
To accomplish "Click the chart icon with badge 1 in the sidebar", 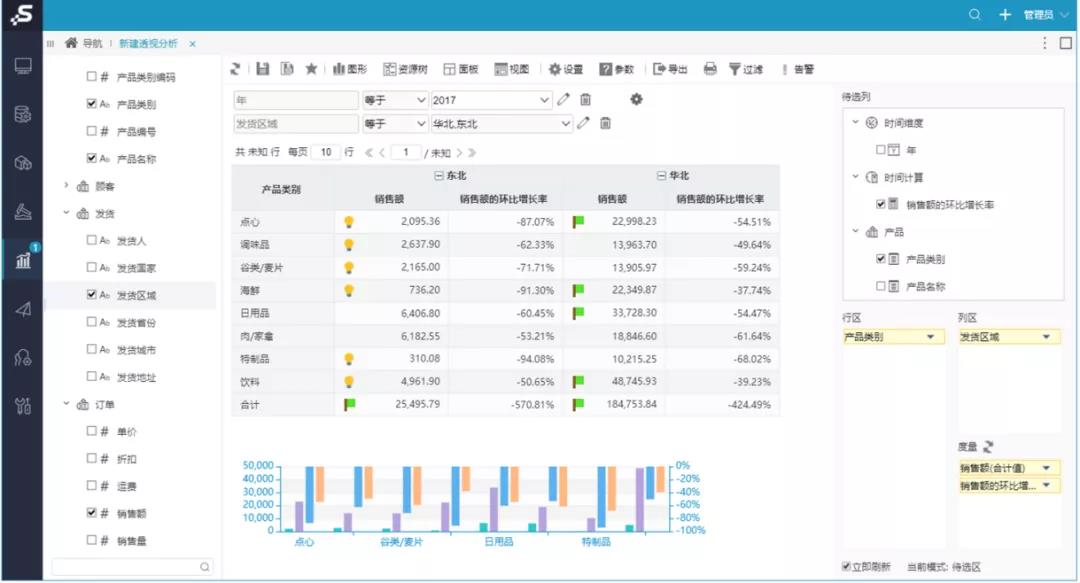I will (x=24, y=258).
